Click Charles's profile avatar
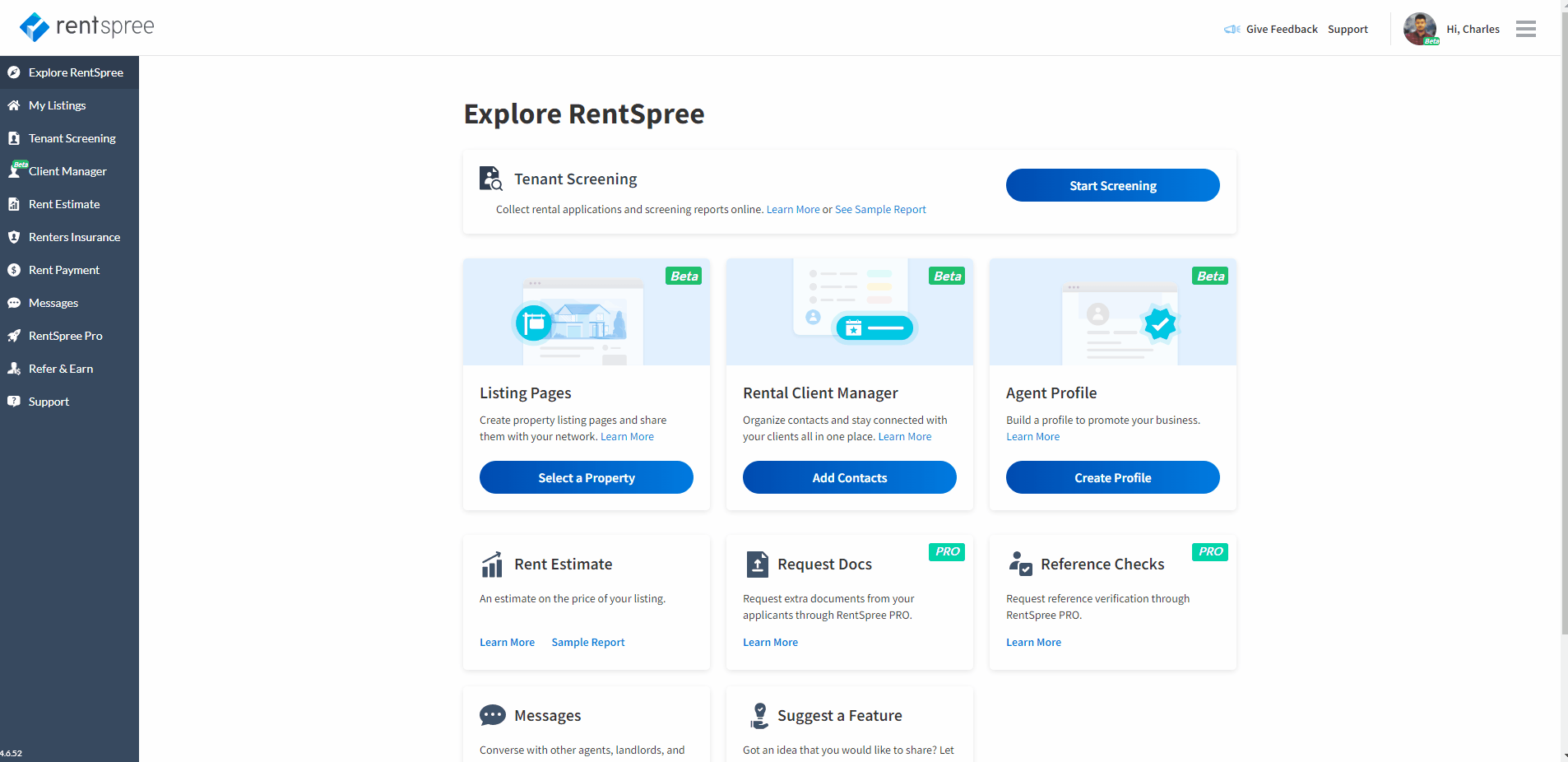The width and height of the screenshot is (1568, 762). 1420,29
